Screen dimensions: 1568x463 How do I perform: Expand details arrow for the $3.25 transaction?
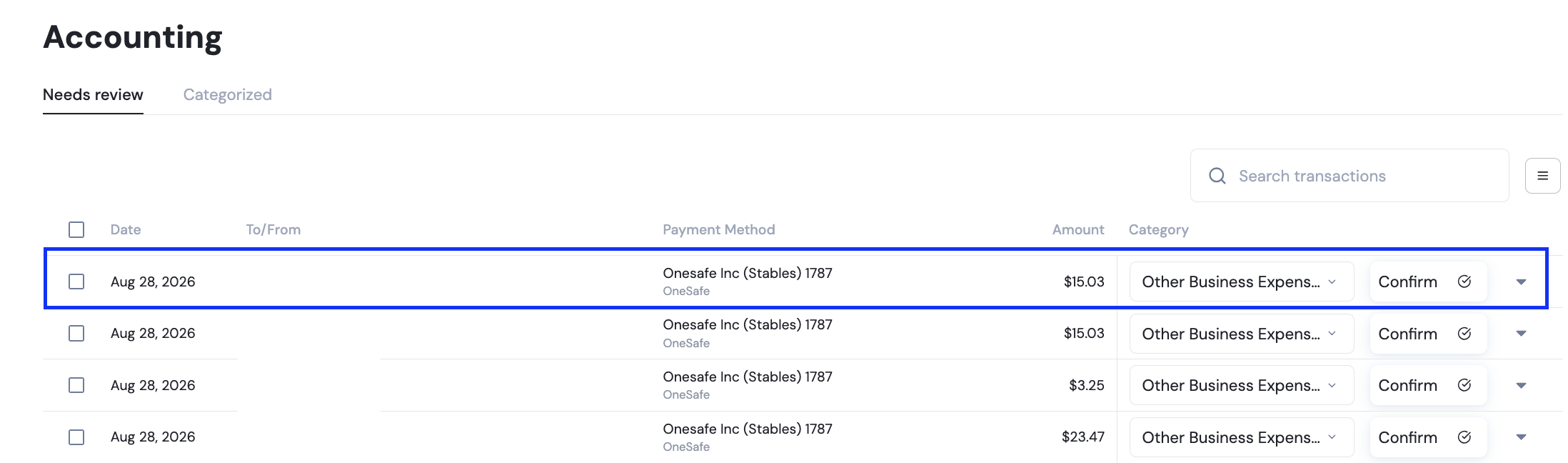[x=1521, y=386]
